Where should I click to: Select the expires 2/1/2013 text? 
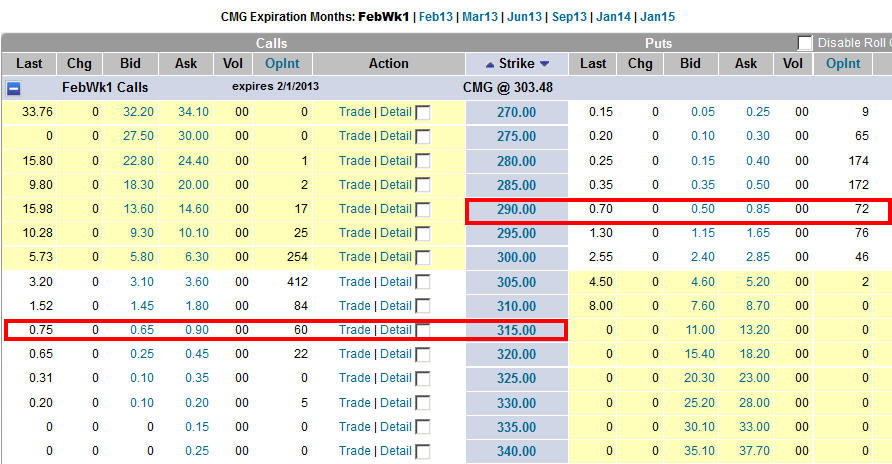(x=275, y=86)
